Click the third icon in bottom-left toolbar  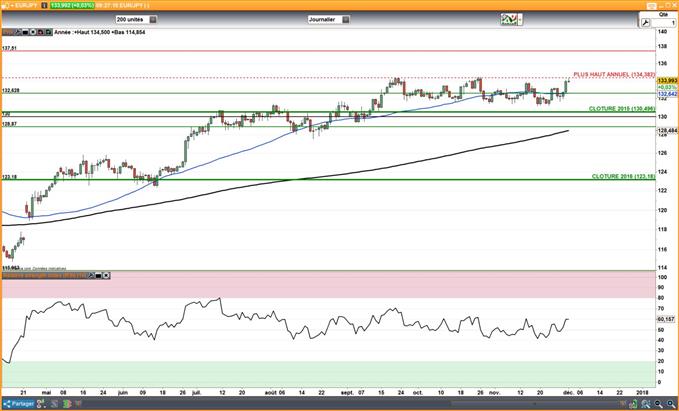[54, 404]
